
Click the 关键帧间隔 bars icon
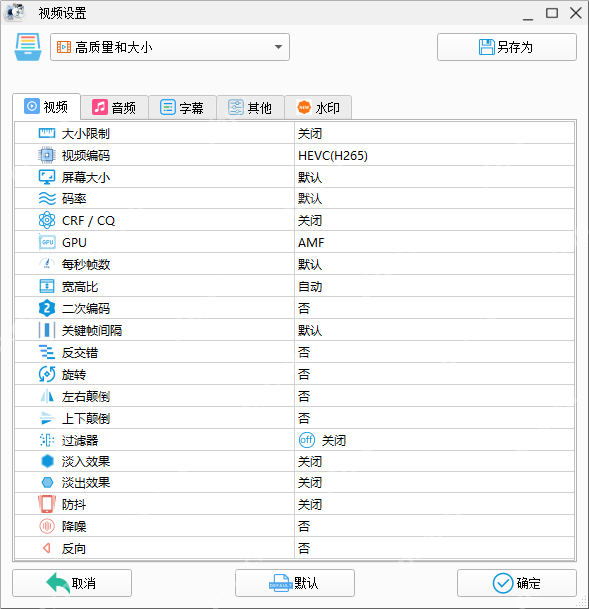tap(47, 330)
